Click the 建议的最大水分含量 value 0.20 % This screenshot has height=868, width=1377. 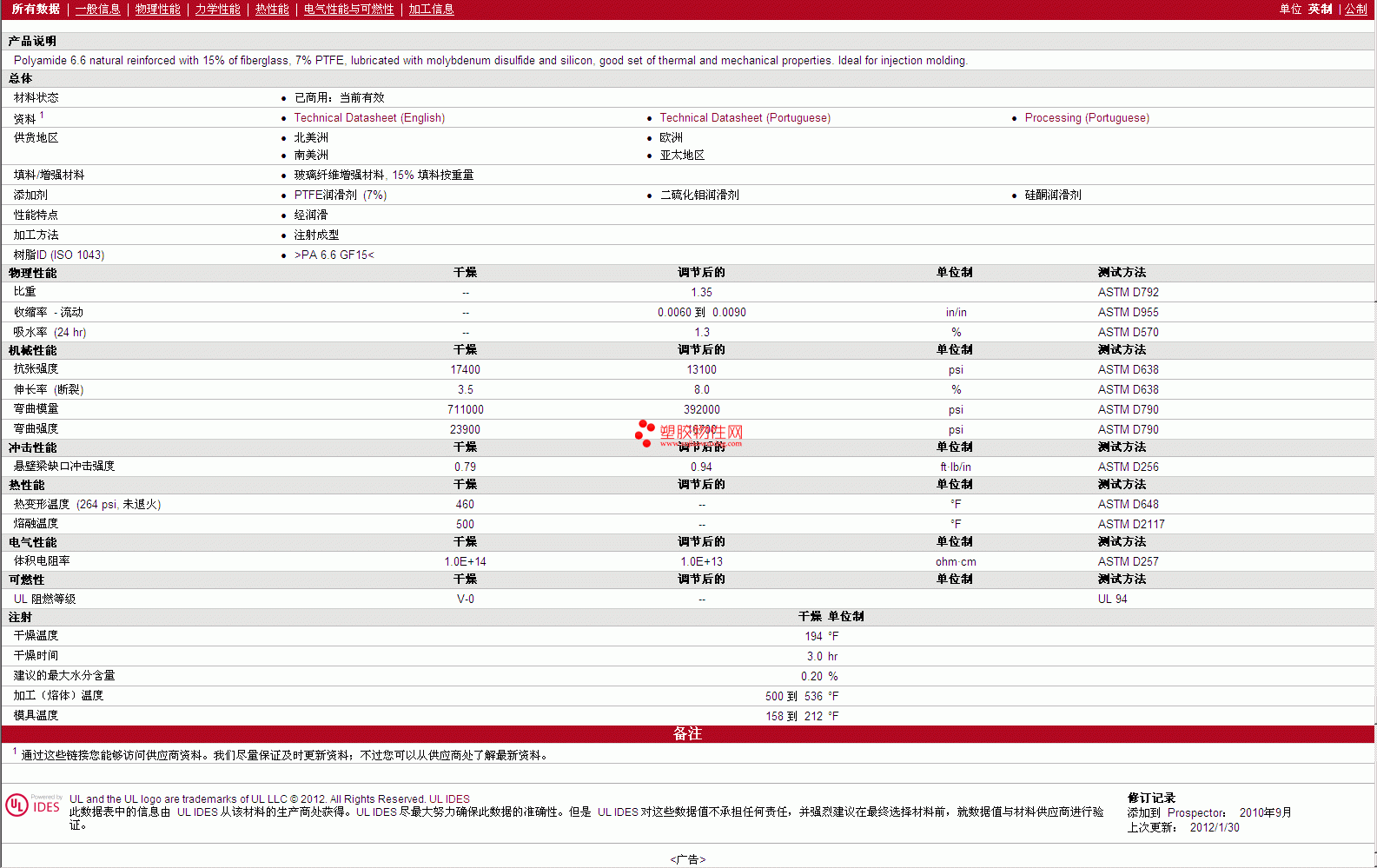pos(819,676)
